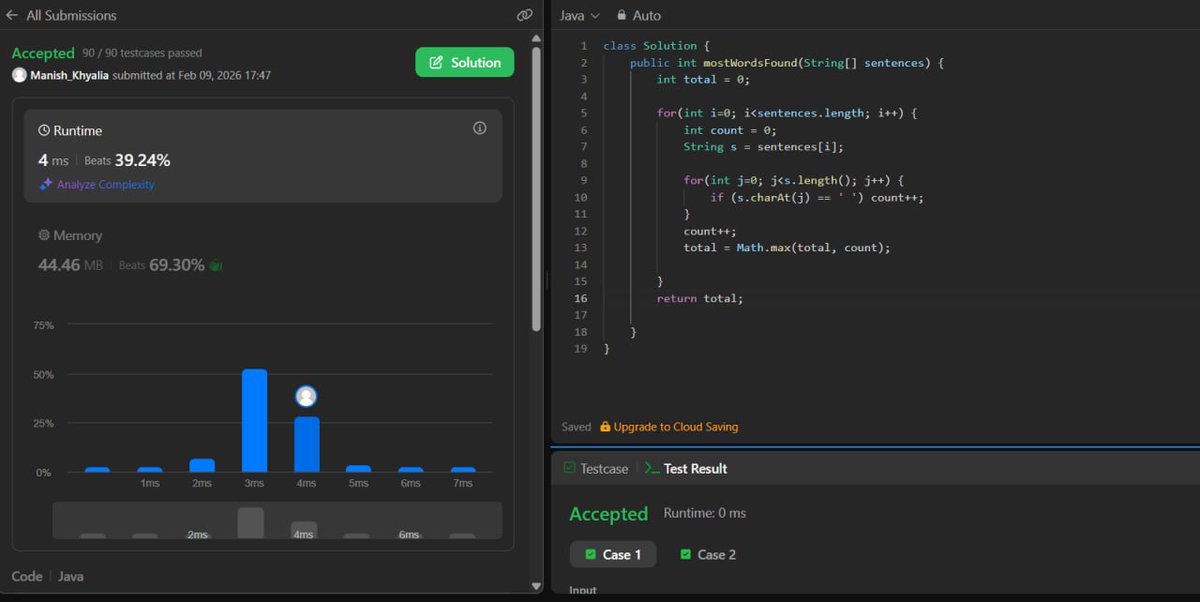Click the 1ms chart bar
Viewport: 1200px width, 602px height.
point(150,469)
